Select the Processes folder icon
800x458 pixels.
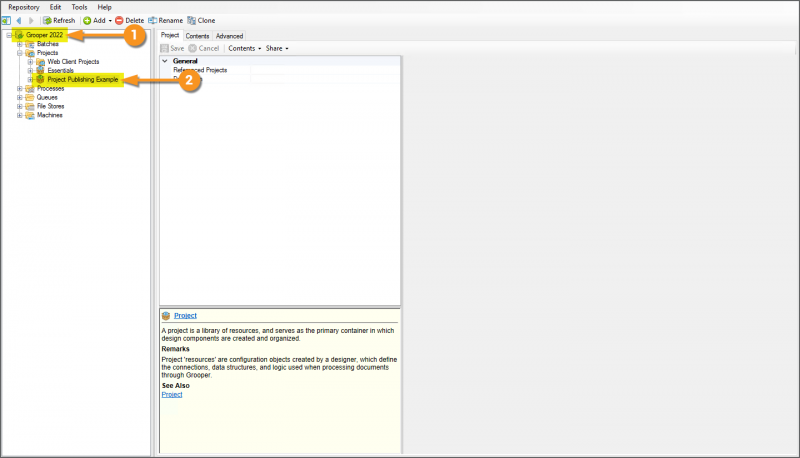tap(30, 89)
